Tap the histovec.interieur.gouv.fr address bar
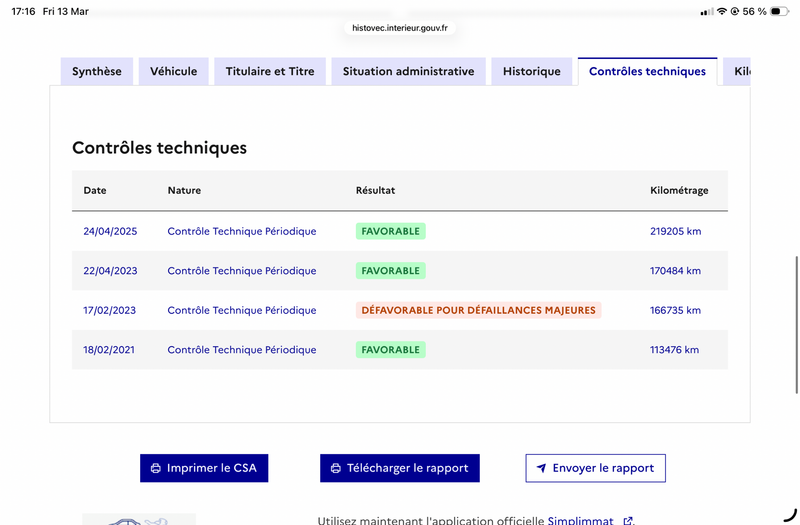 pyautogui.click(x=400, y=28)
